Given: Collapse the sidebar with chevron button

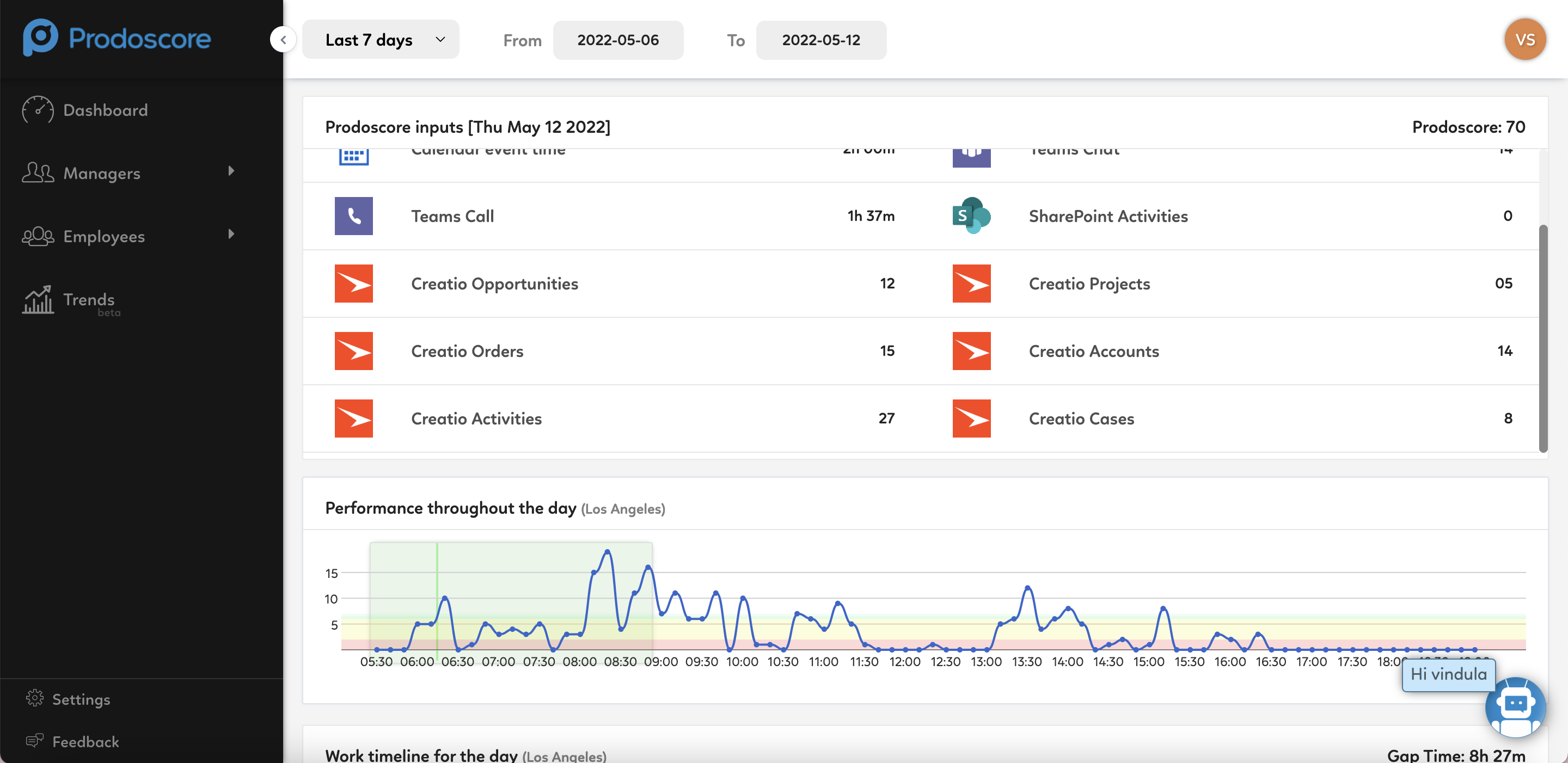Looking at the screenshot, I should (283, 40).
